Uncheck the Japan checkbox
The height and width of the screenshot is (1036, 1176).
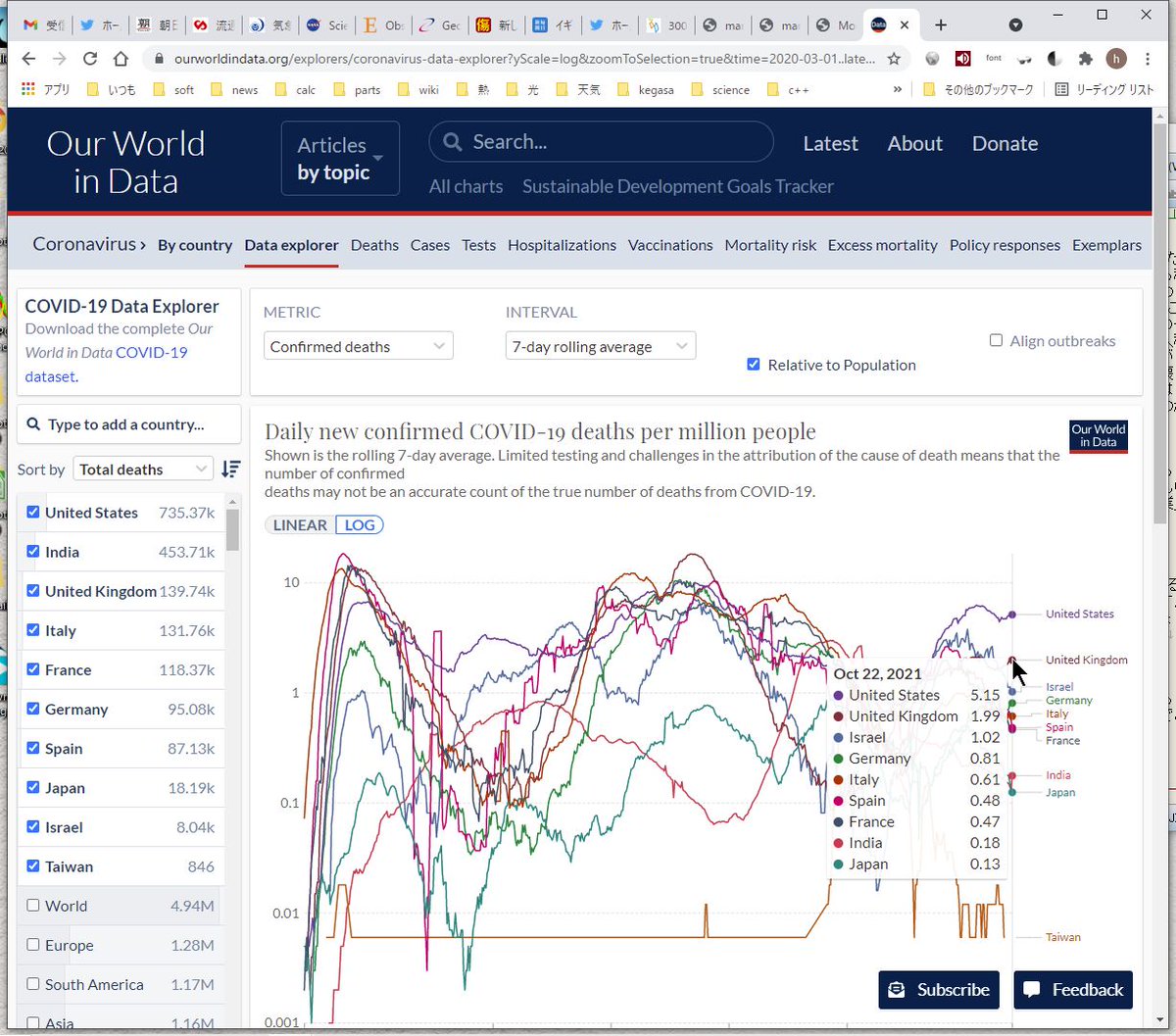tap(33, 787)
